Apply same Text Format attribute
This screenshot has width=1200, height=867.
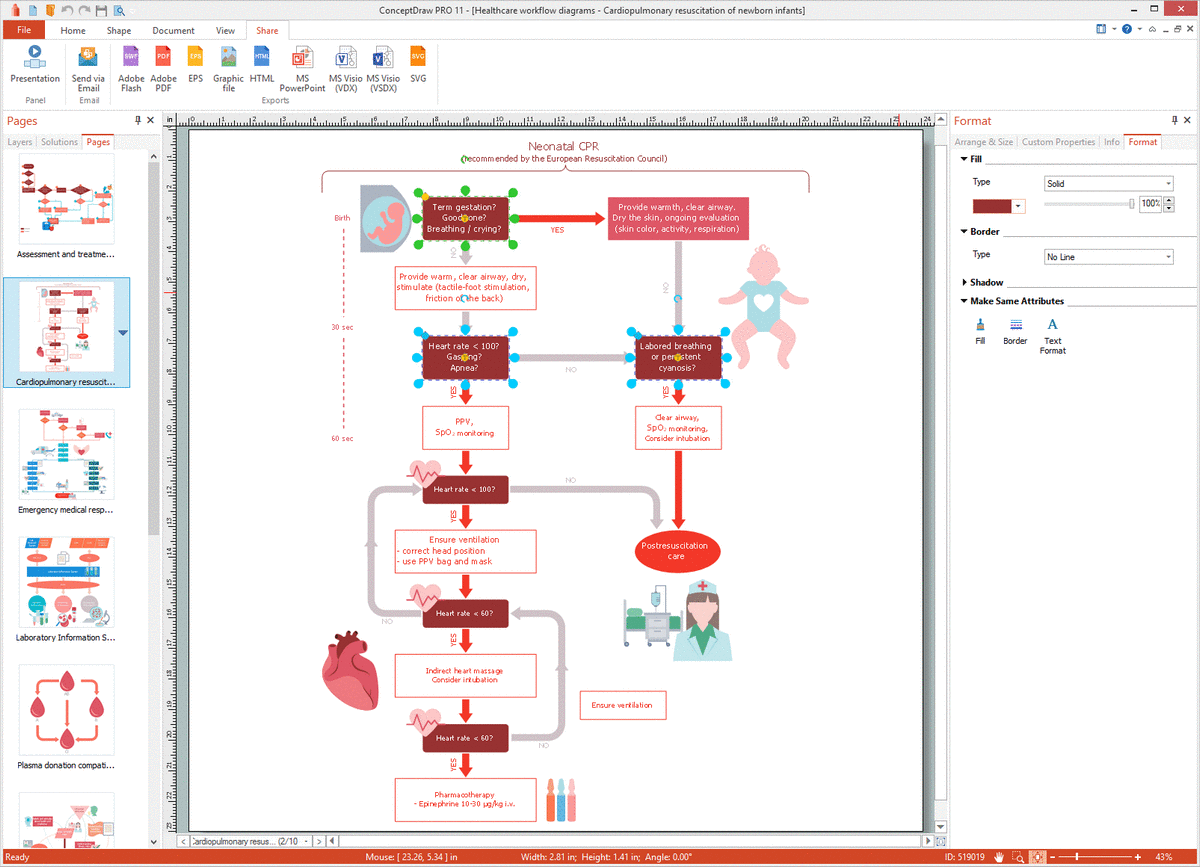1052,335
